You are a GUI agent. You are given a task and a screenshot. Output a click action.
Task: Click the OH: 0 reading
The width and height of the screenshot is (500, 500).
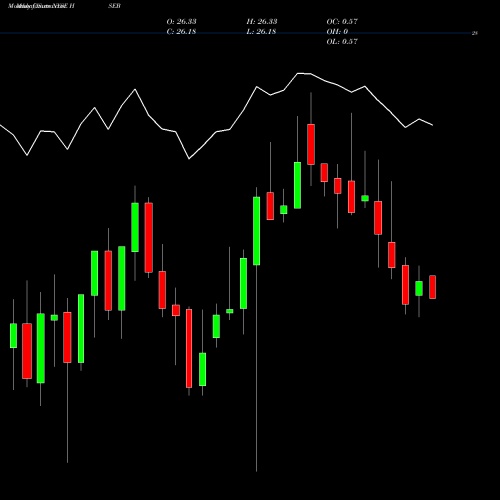coord(337,32)
